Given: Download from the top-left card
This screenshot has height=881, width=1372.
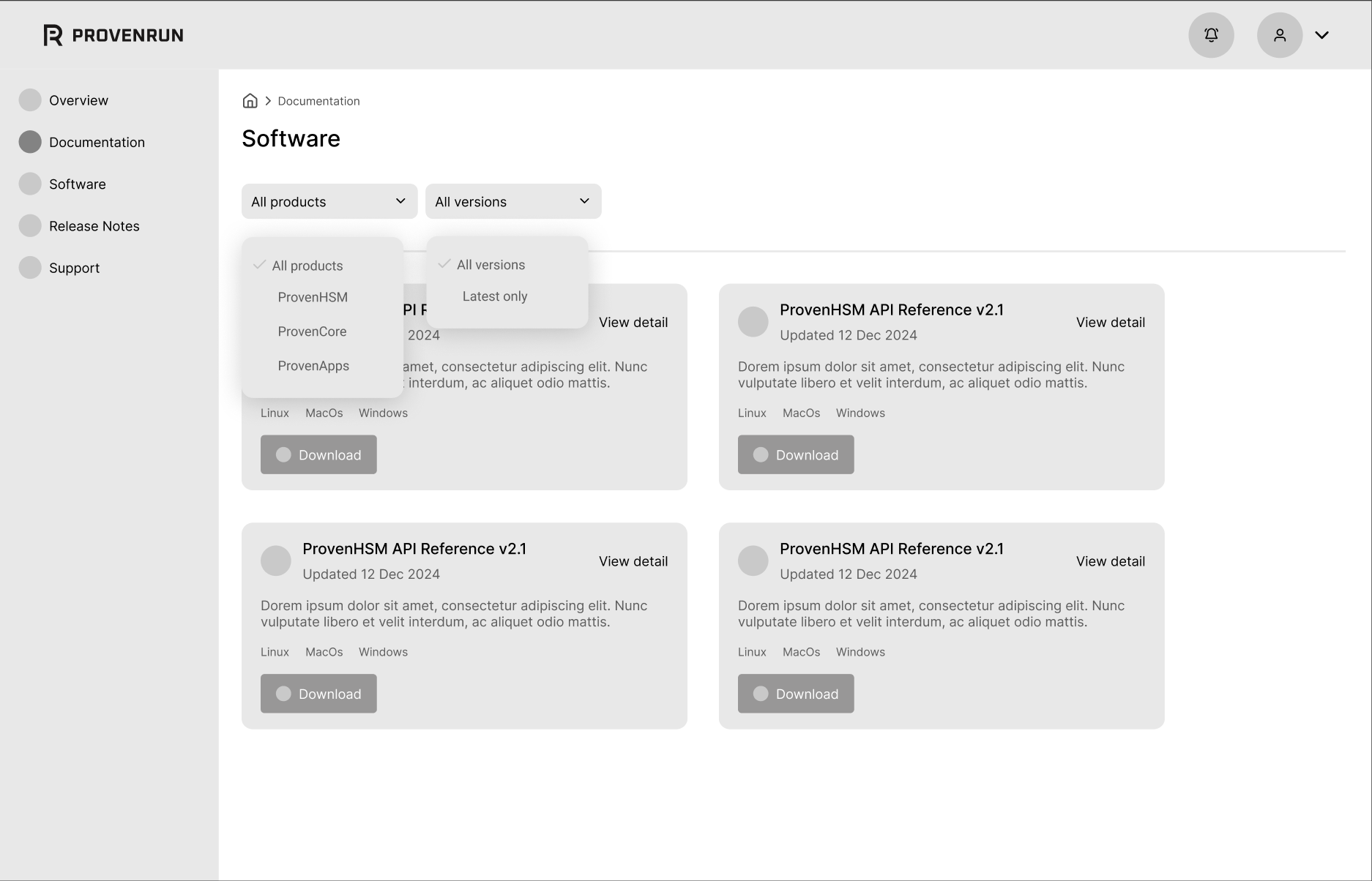Looking at the screenshot, I should click(x=318, y=454).
